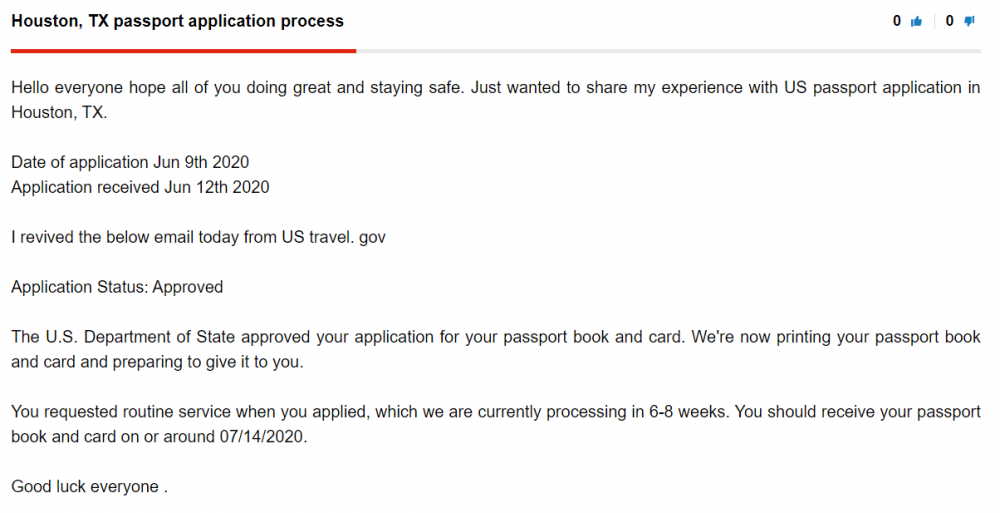Screen dimensions: 1000x513
Task: Click the gray divider line below the title
Action: [x=668, y=51]
